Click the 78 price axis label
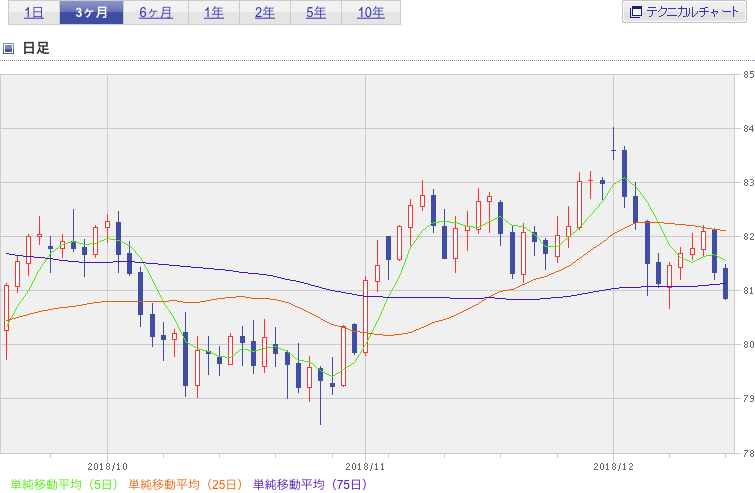Image resolution: width=755 pixels, height=493 pixels. click(x=748, y=453)
